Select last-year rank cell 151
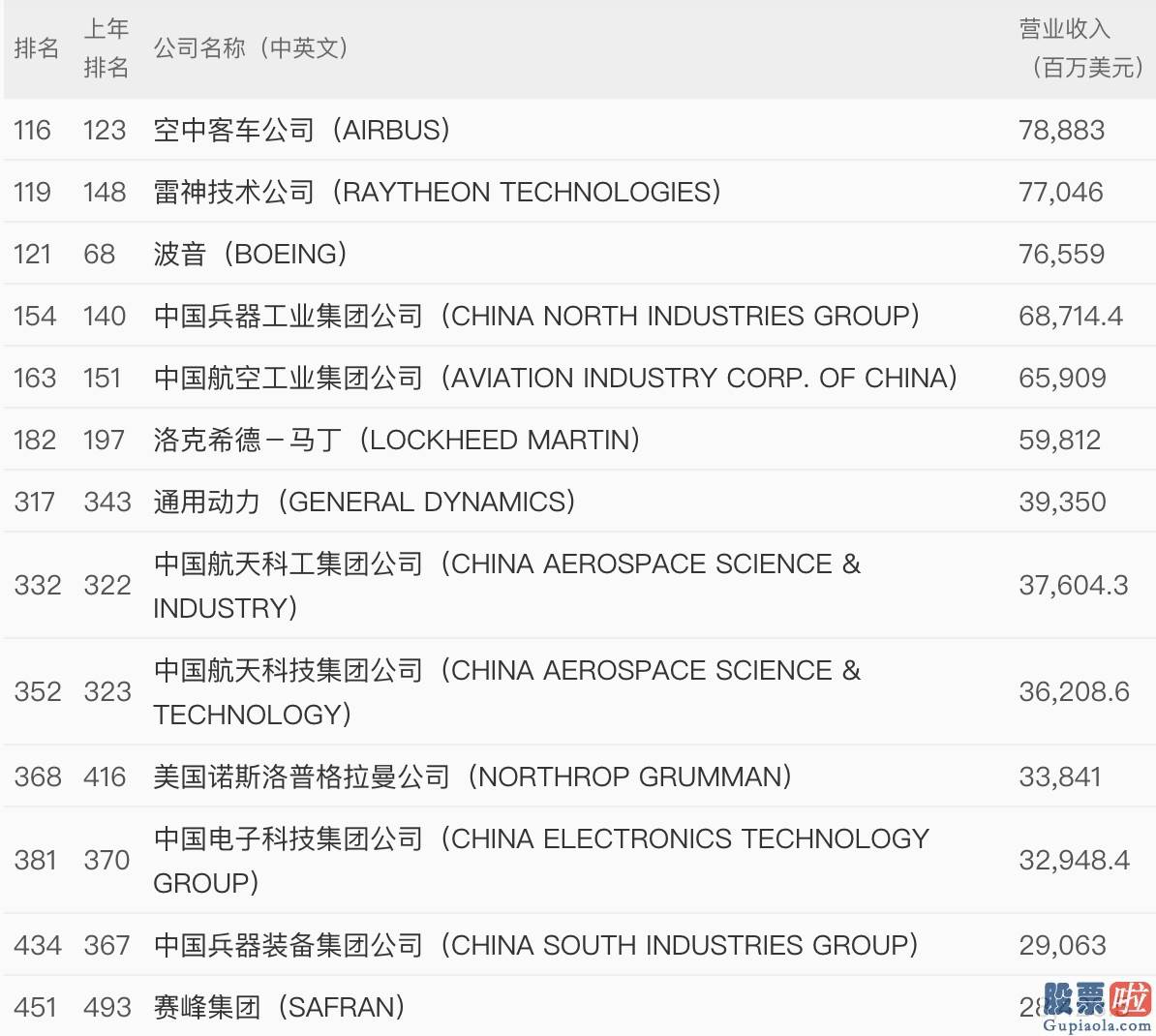Screen dimensions: 1156x1036 click(103, 378)
